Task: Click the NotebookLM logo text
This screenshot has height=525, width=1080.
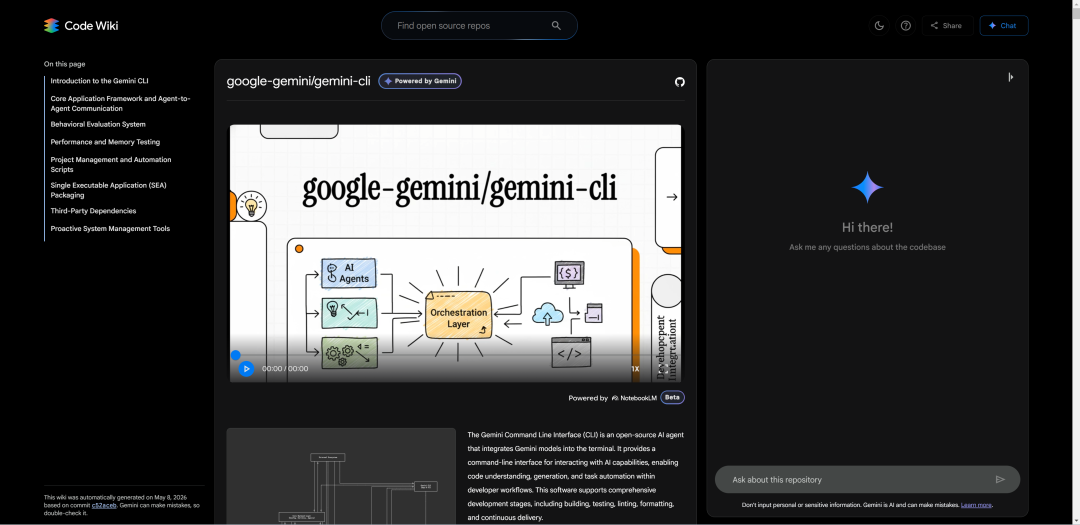Action: [x=634, y=398]
